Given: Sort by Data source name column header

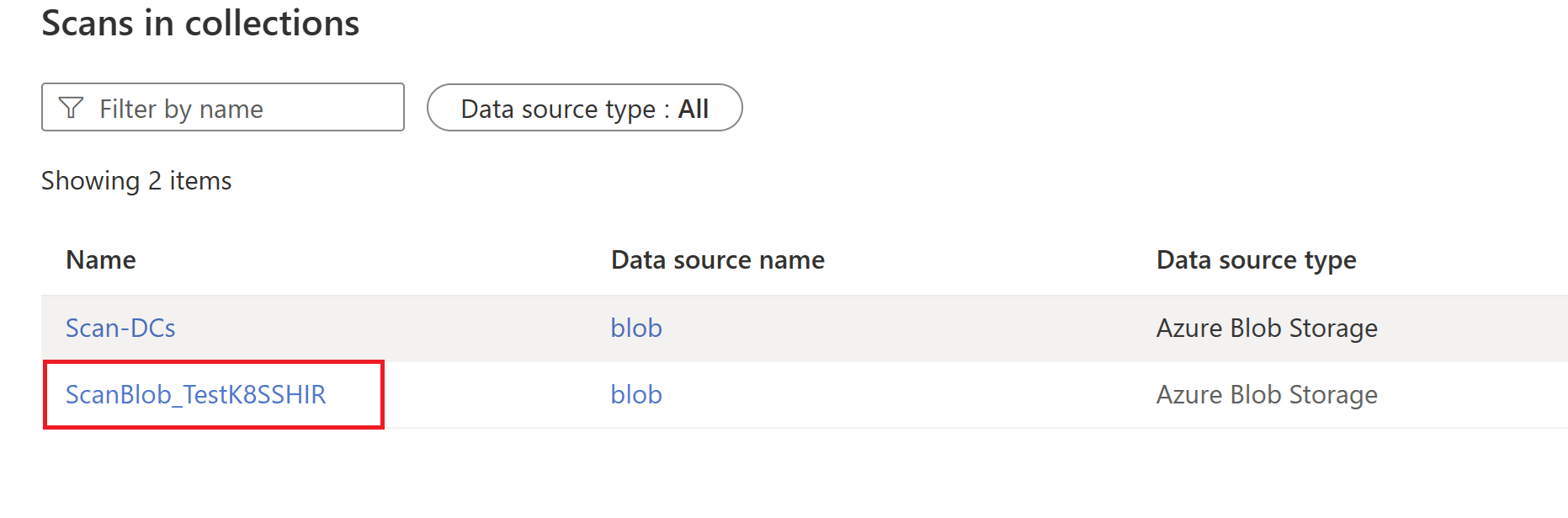Looking at the screenshot, I should click(717, 260).
